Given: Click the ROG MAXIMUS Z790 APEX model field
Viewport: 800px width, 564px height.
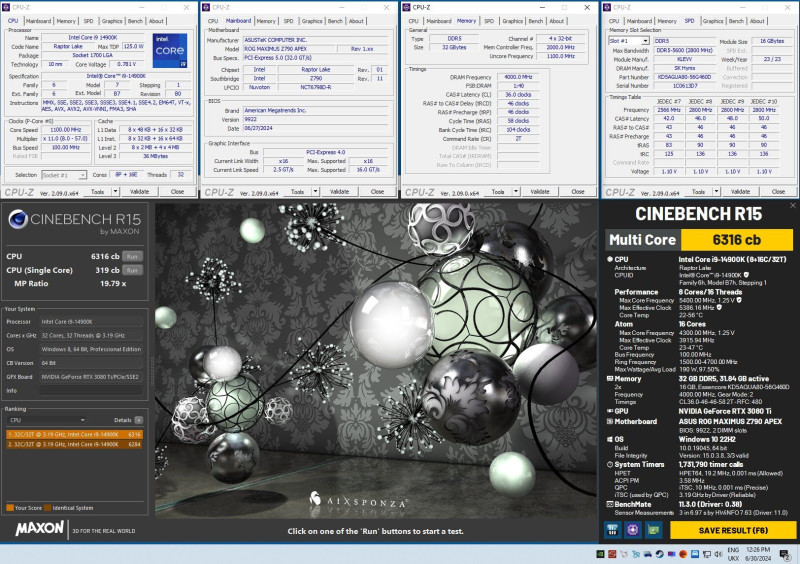Looking at the screenshot, I should pyautogui.click(x=290, y=49).
